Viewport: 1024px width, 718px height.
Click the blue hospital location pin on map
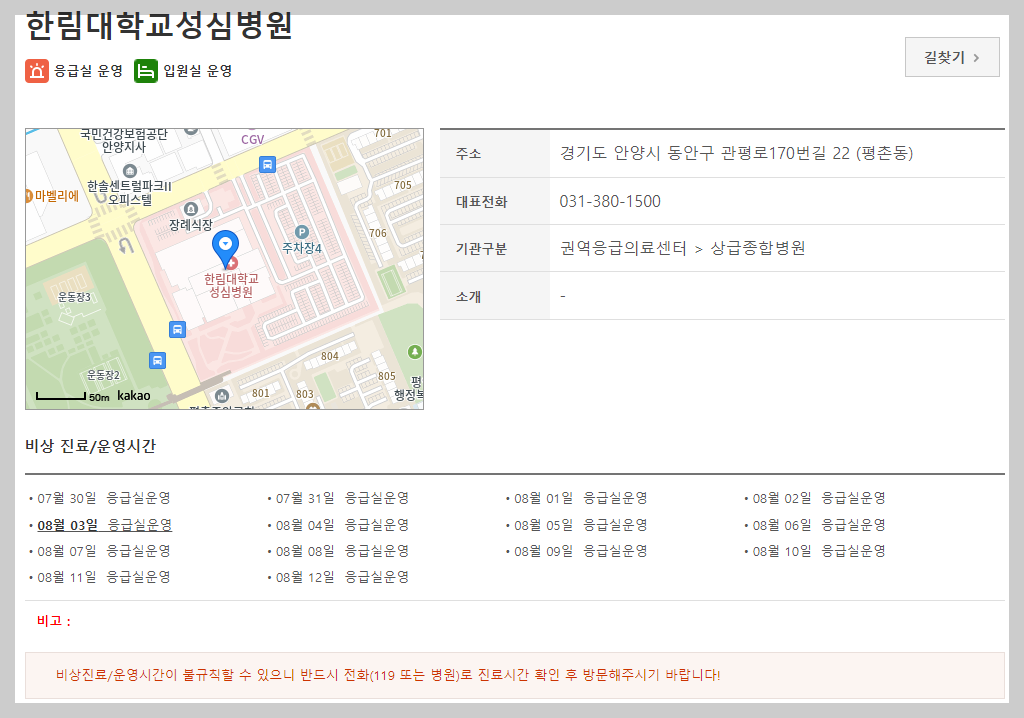[225, 249]
